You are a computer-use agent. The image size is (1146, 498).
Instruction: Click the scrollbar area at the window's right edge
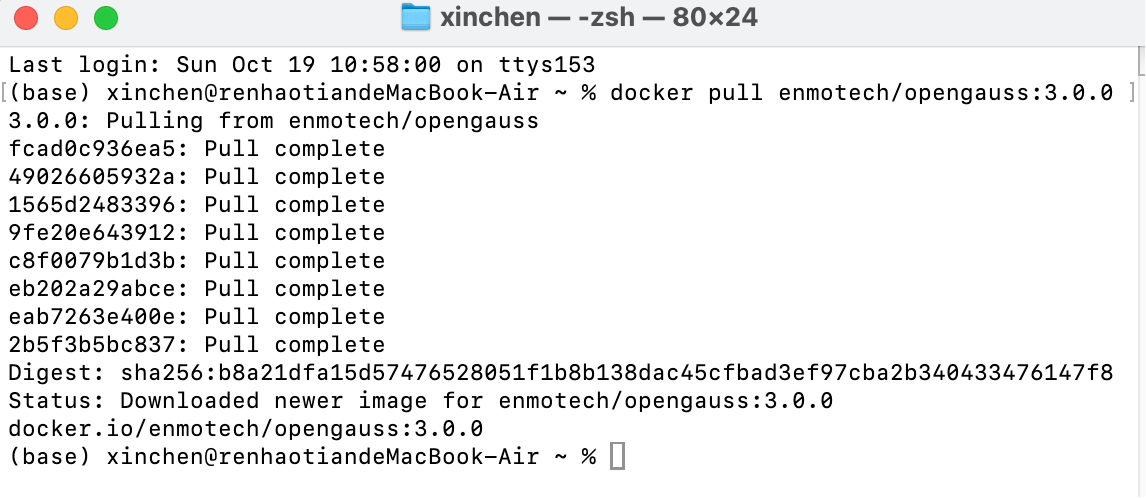(x=1139, y=250)
